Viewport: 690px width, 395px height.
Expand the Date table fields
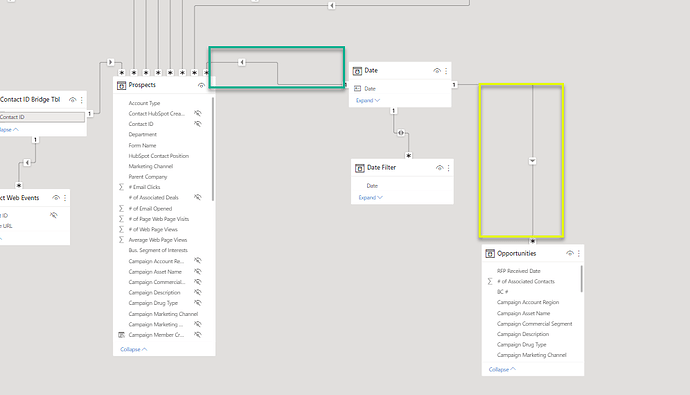point(368,100)
